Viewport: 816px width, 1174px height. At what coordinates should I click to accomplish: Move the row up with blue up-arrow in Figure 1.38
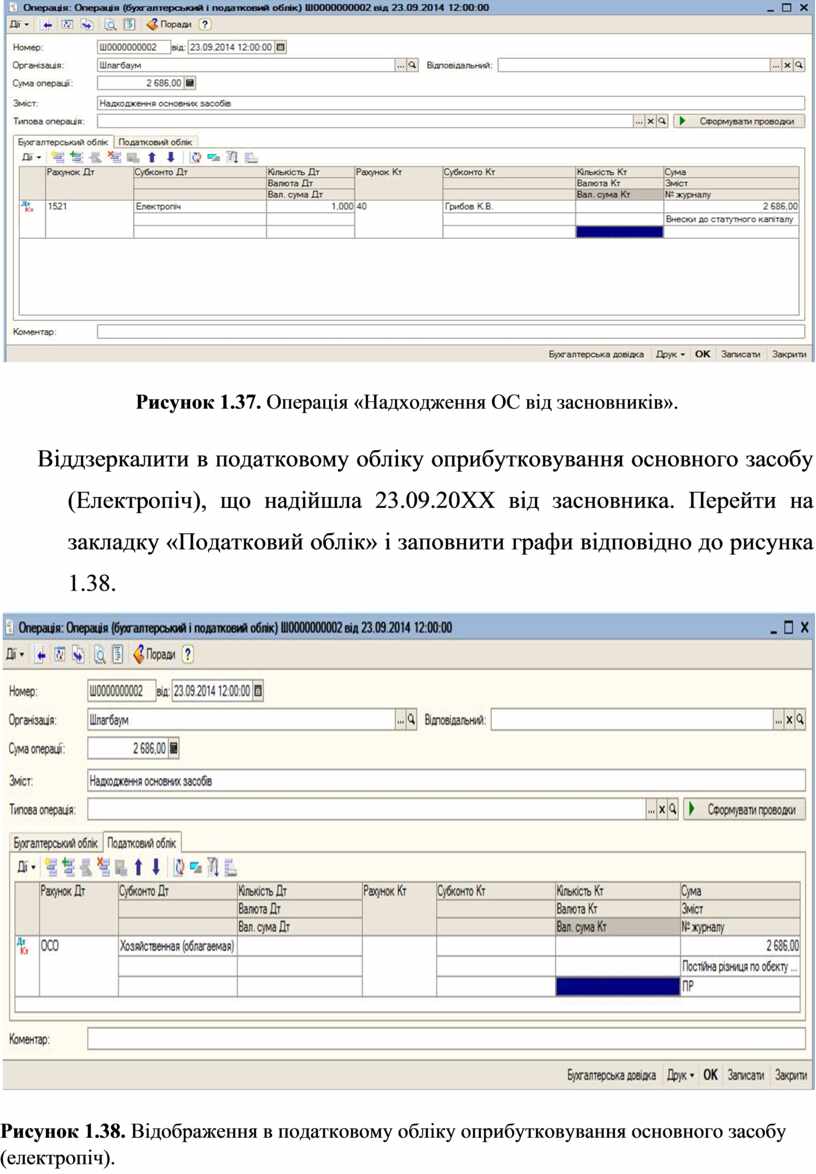pos(138,867)
